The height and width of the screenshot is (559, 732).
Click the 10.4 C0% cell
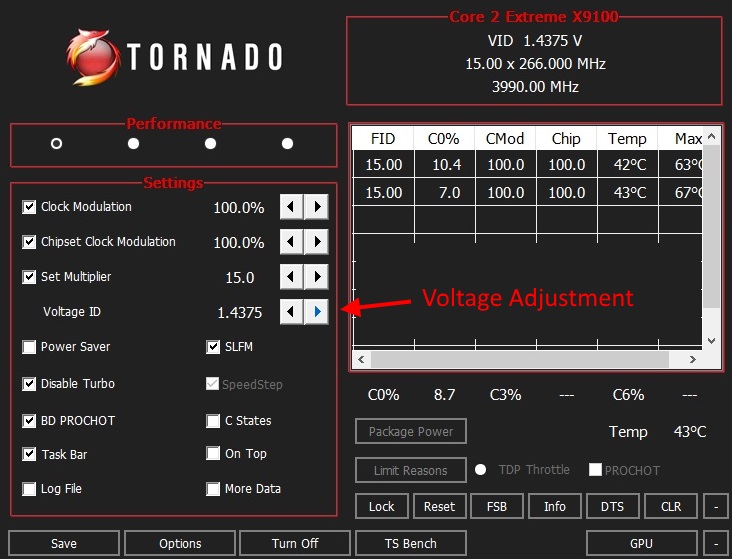(444, 164)
